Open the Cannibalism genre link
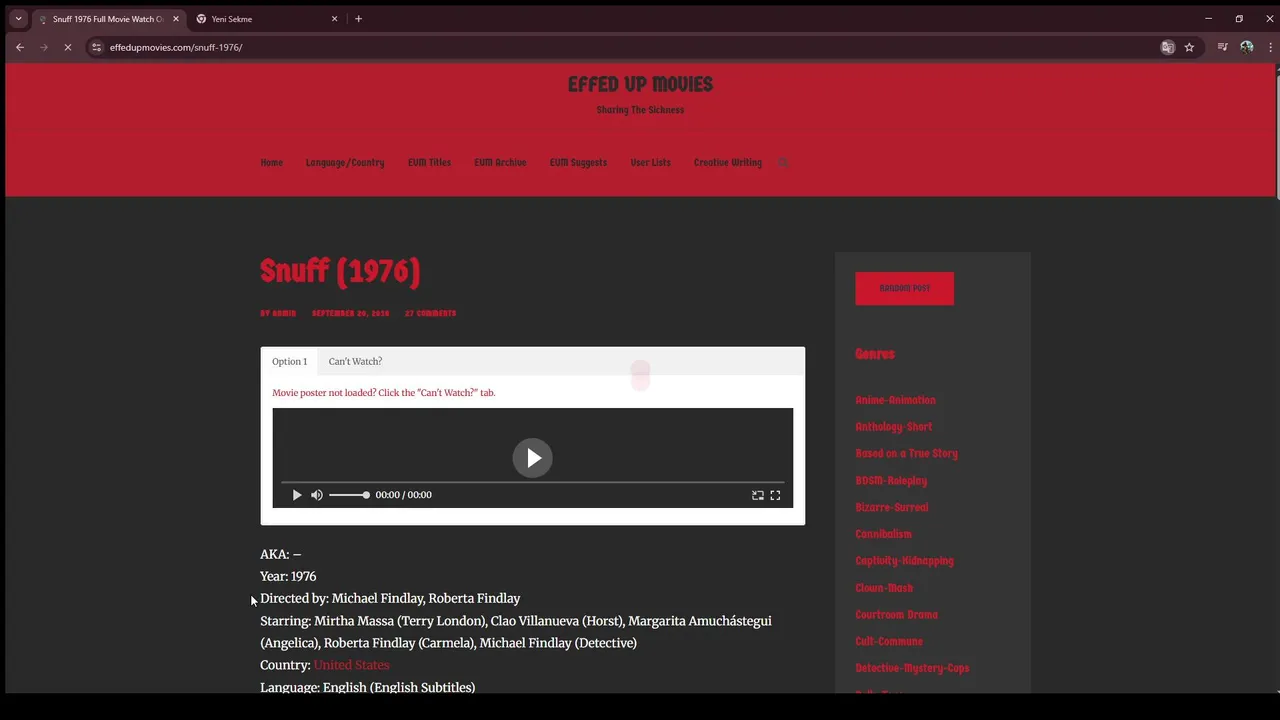The width and height of the screenshot is (1280, 720). pos(883,534)
